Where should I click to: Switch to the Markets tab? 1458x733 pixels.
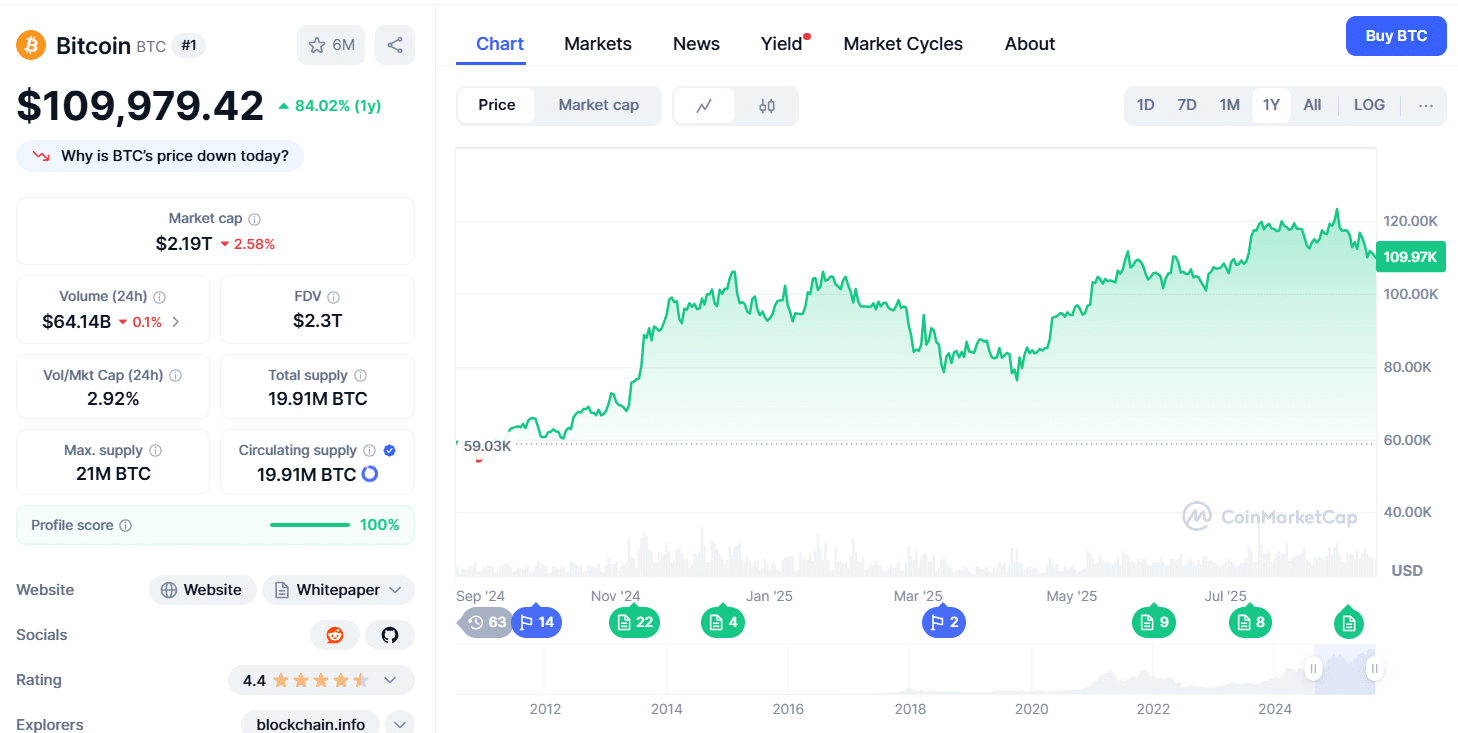click(598, 43)
